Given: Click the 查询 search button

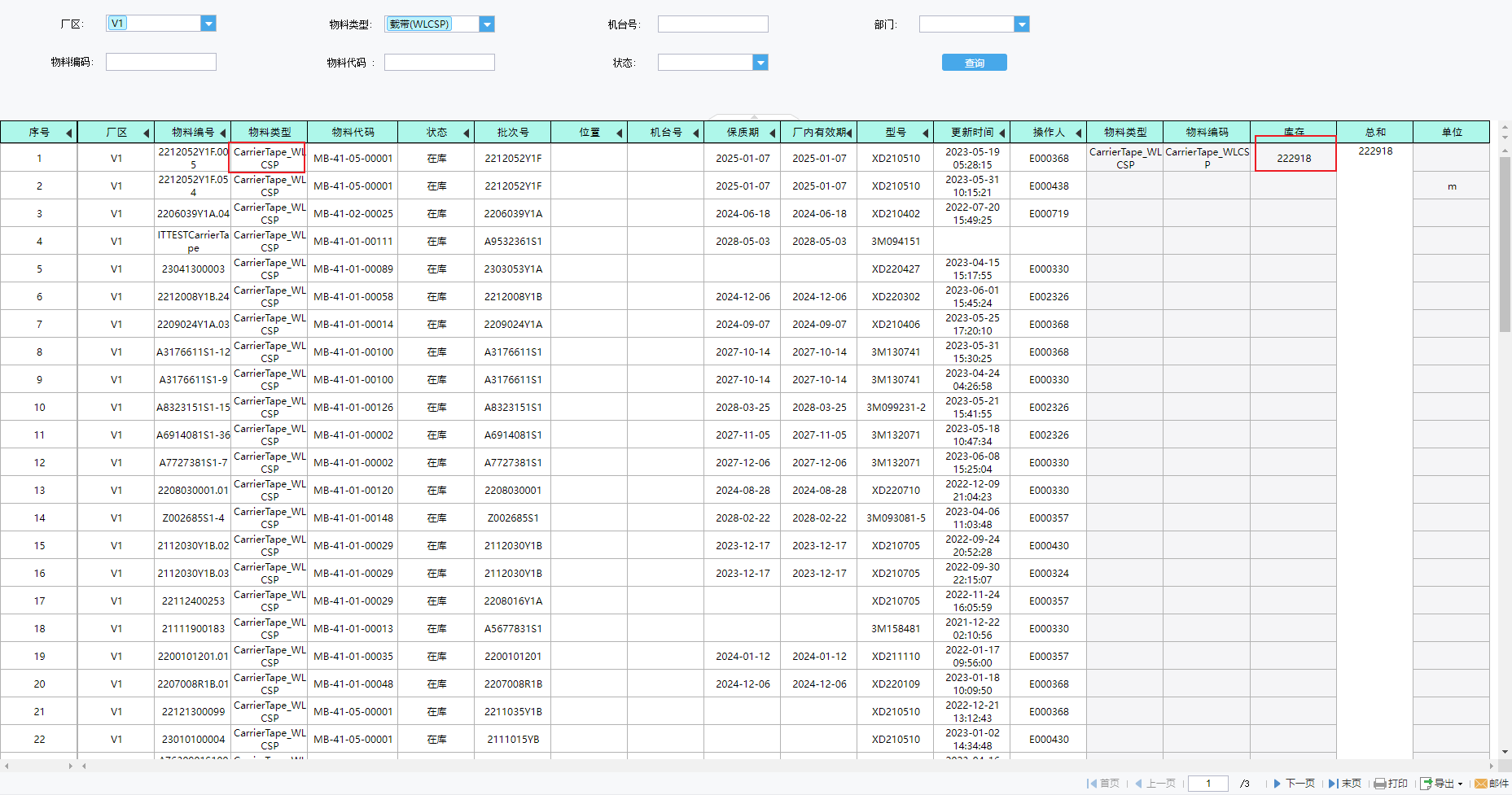Looking at the screenshot, I should tap(975, 63).
